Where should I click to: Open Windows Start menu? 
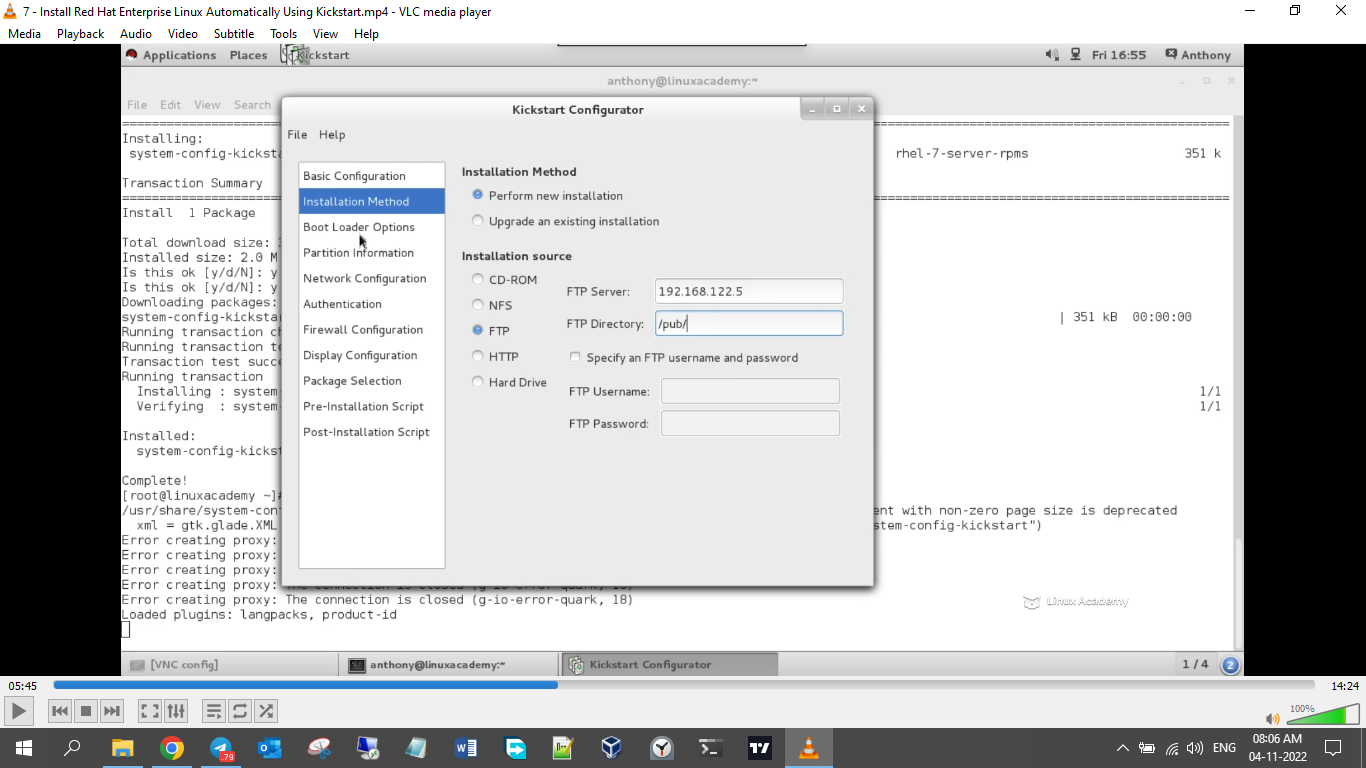(23, 748)
